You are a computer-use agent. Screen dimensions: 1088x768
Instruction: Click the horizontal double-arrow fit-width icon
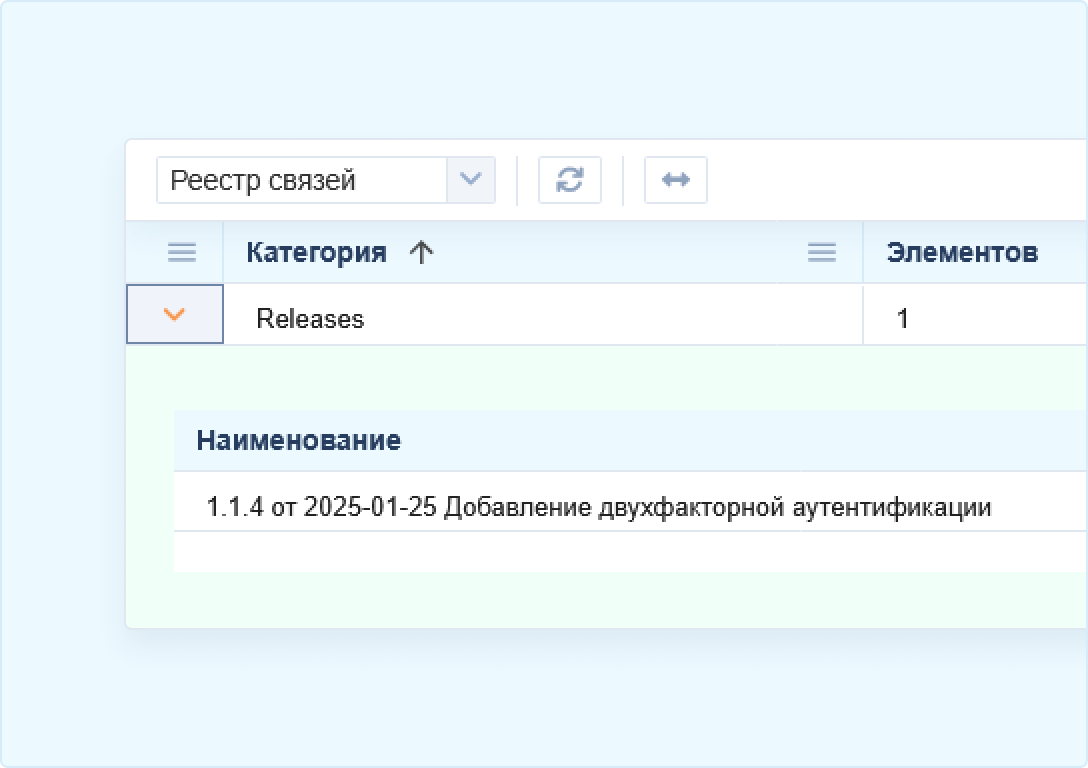(x=676, y=180)
